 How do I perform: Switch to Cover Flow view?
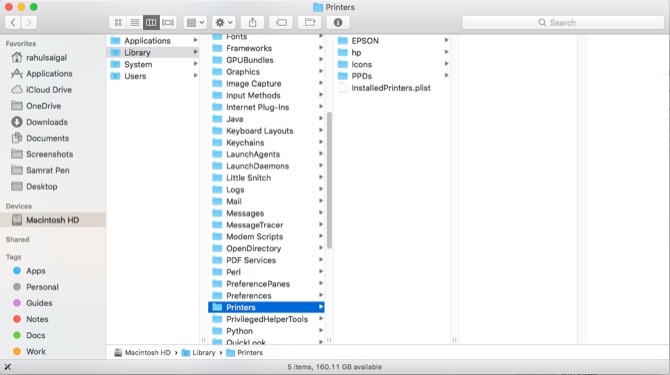168,23
